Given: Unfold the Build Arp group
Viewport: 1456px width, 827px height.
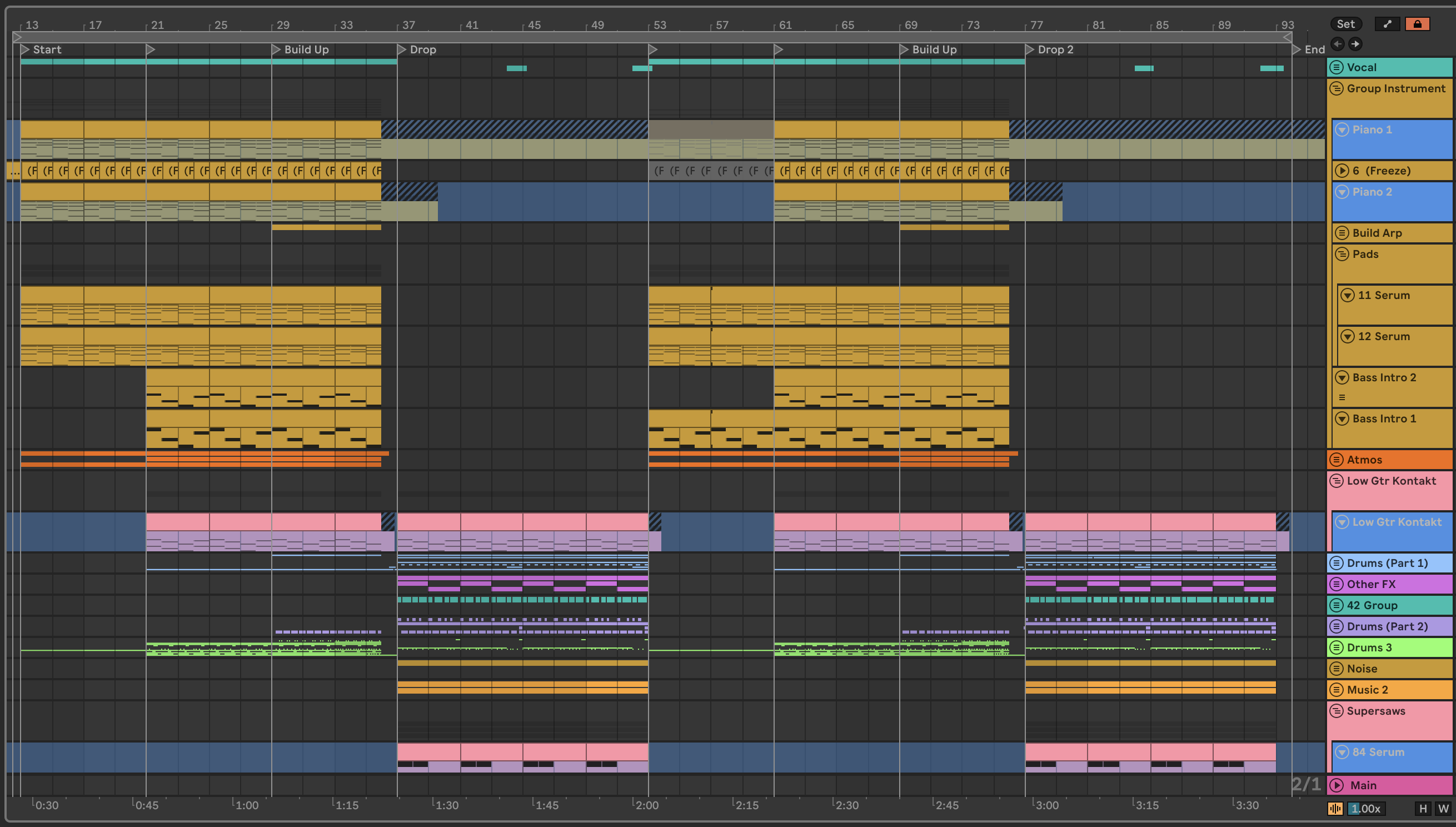Looking at the screenshot, I should (1342, 233).
